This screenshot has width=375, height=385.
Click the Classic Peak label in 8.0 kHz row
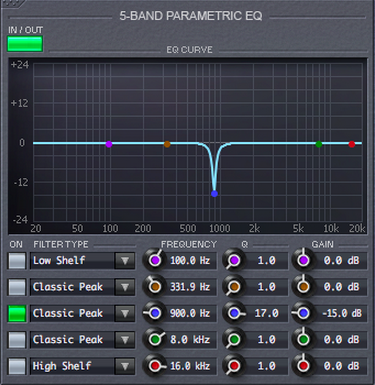coord(68,340)
